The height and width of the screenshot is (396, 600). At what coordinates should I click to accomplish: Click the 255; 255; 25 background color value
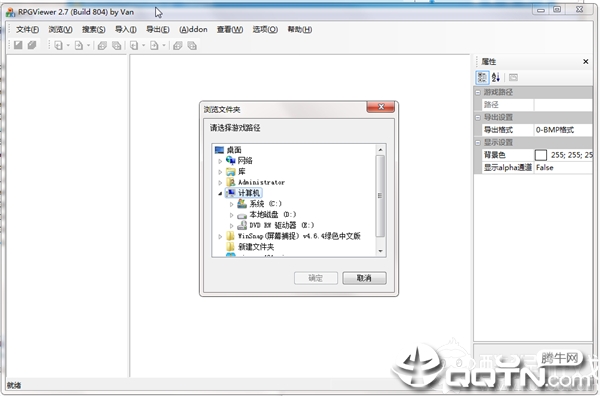(572, 155)
